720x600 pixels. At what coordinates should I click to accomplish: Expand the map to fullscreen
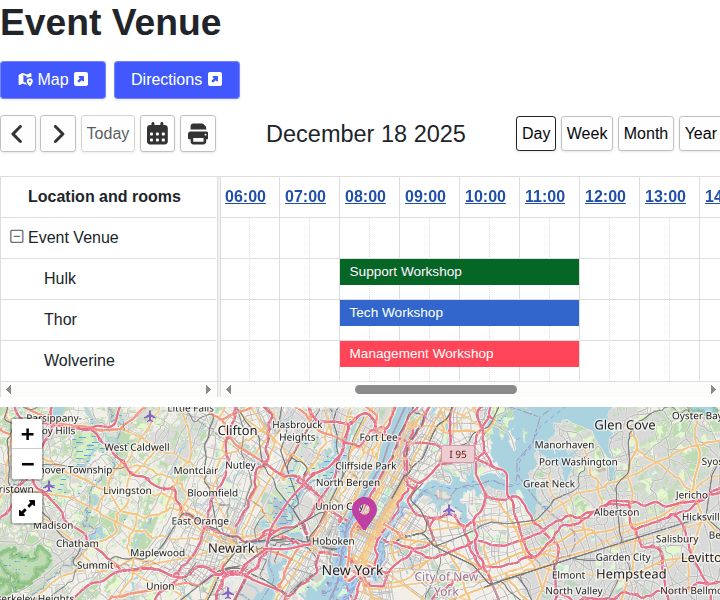tap(27, 508)
